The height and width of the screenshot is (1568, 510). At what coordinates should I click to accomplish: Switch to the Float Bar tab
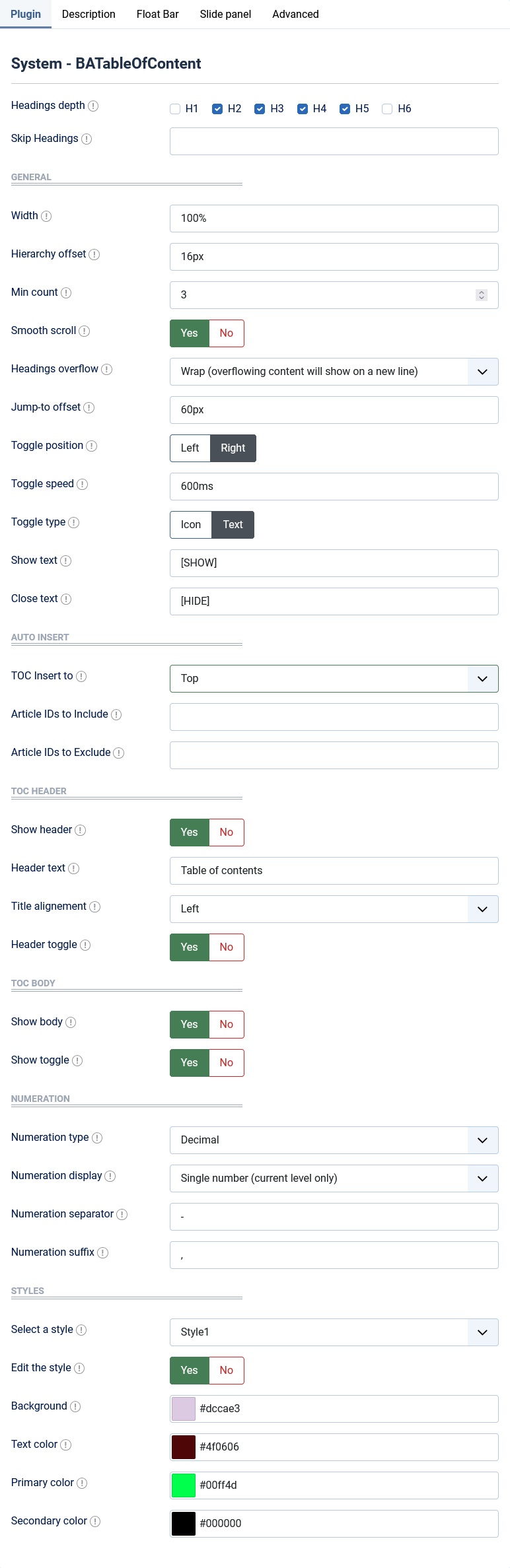coord(158,14)
